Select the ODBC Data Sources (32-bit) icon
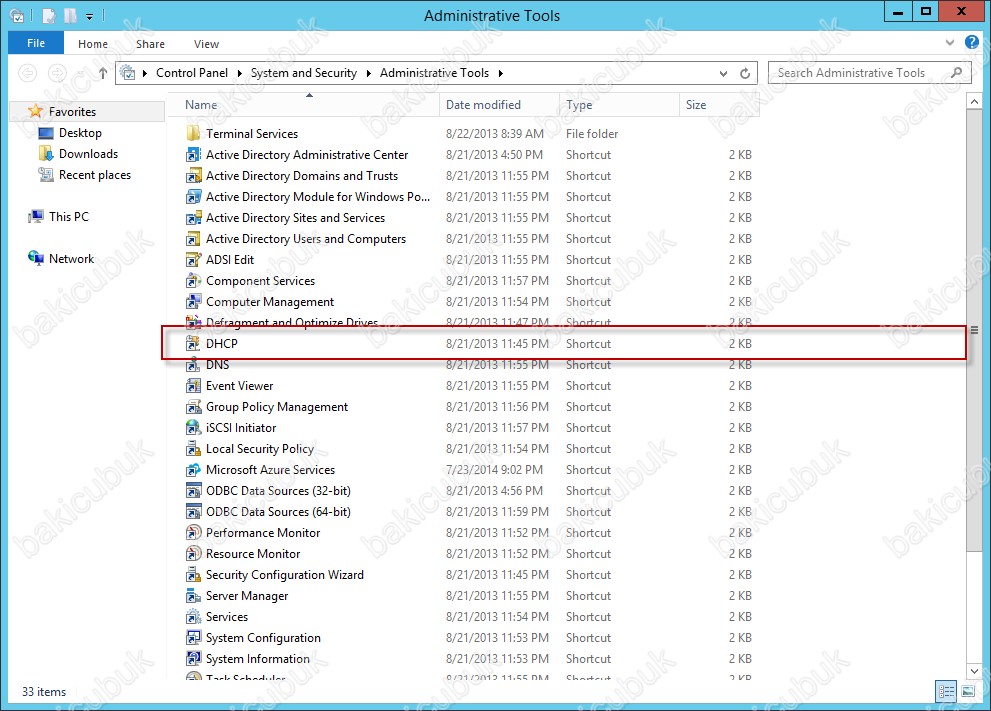Image resolution: width=991 pixels, height=711 pixels. [x=193, y=491]
